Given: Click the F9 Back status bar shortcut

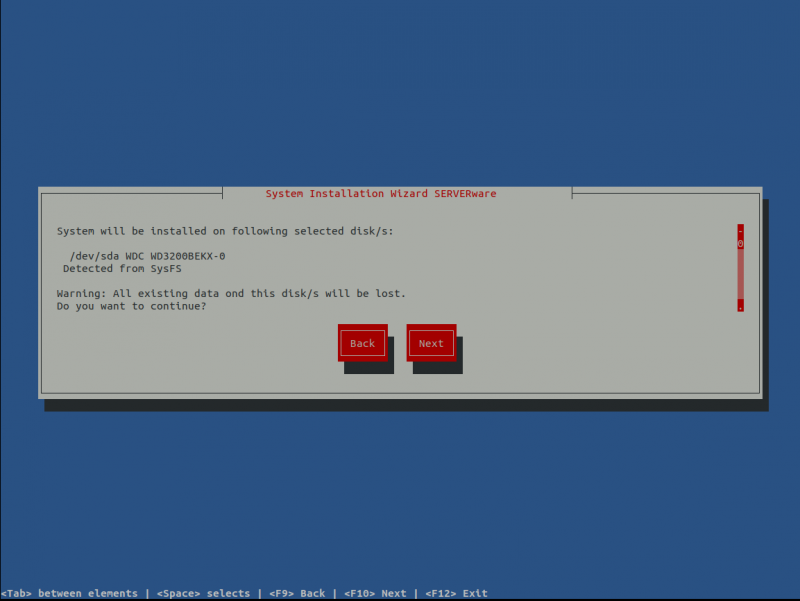Looking at the screenshot, I should pos(299,592).
